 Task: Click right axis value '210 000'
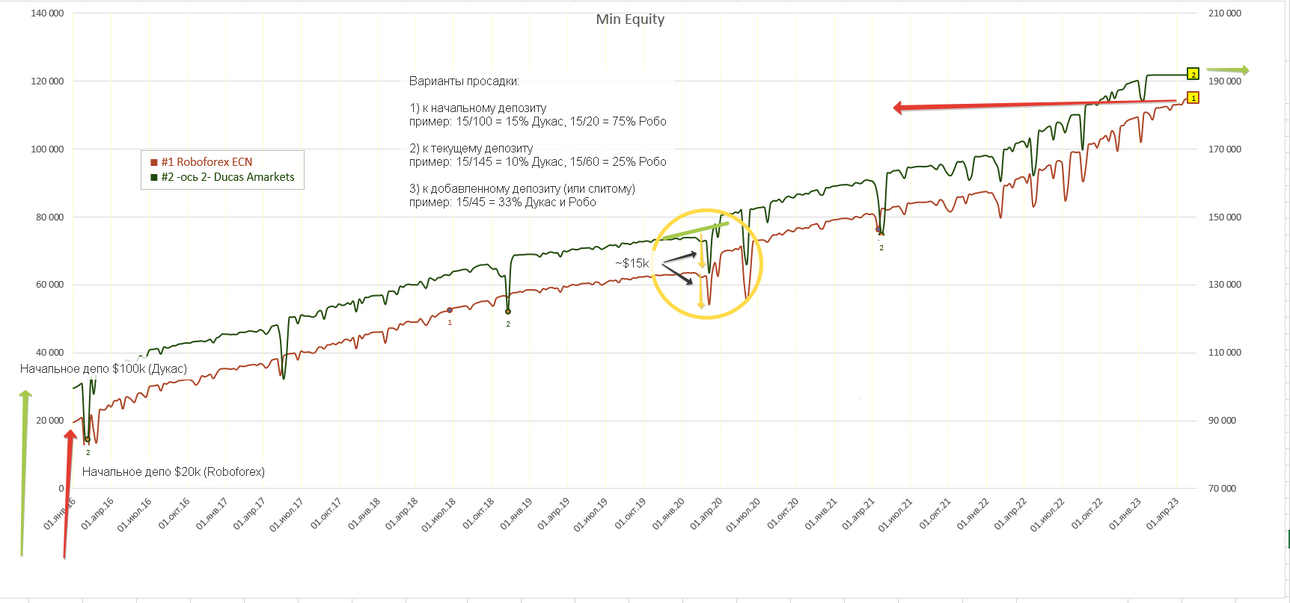1226,14
